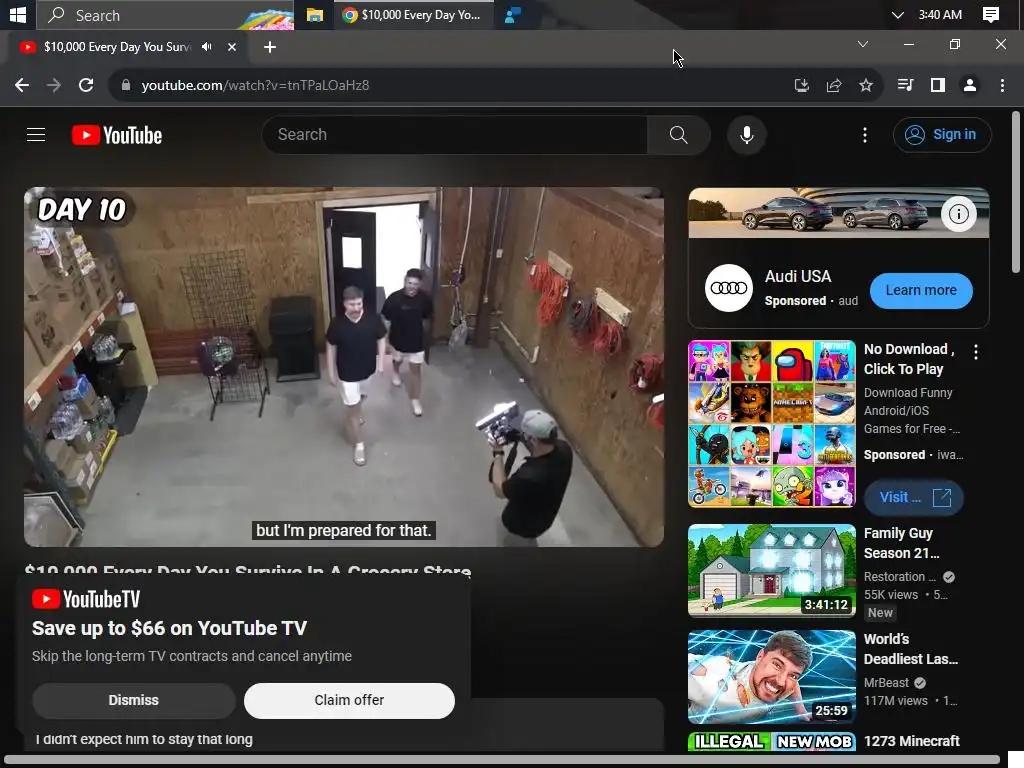Start voice search with the microphone icon
Image resolution: width=1024 pixels, height=768 pixels.
(x=746, y=135)
